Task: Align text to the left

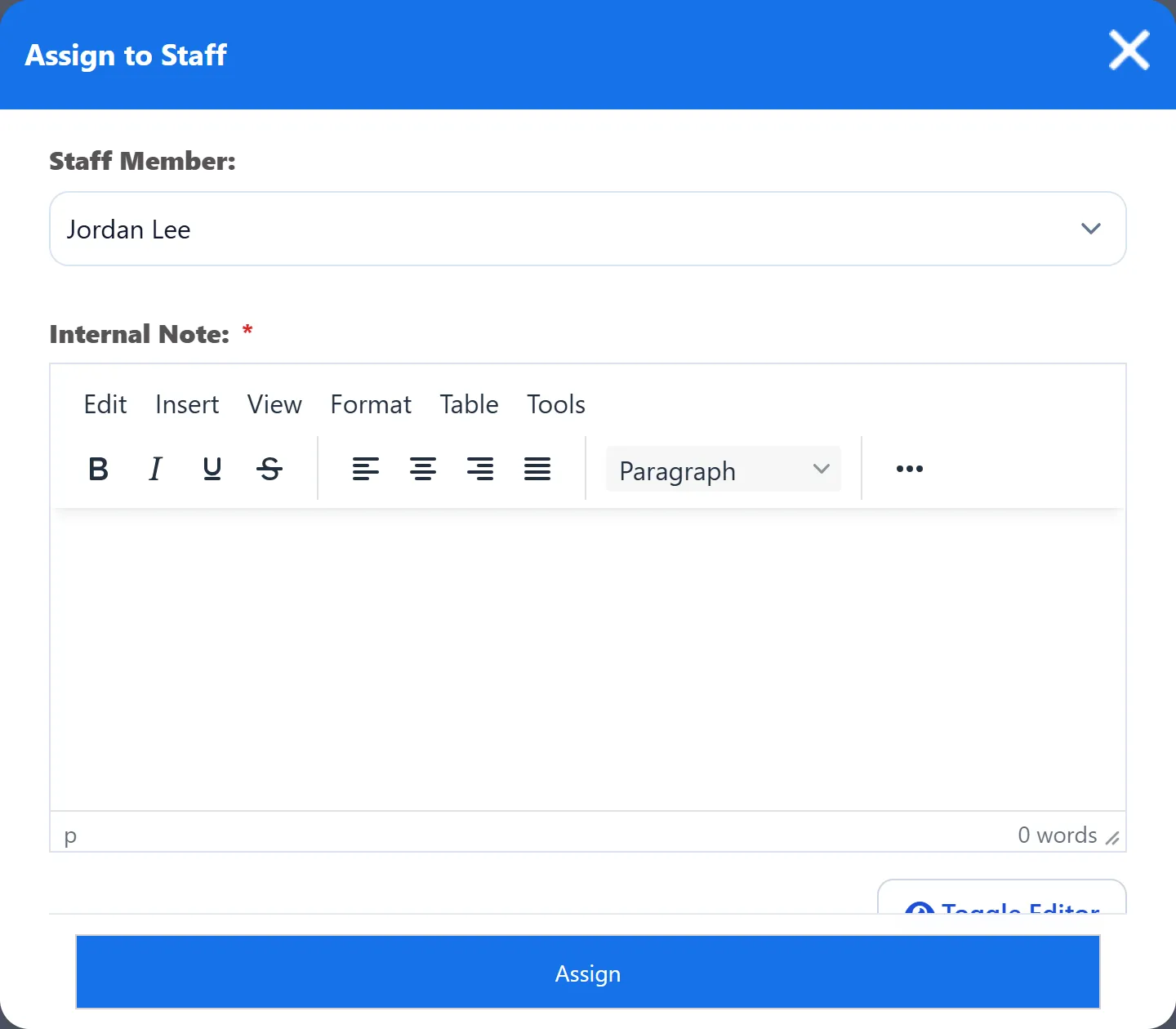Action: click(366, 469)
